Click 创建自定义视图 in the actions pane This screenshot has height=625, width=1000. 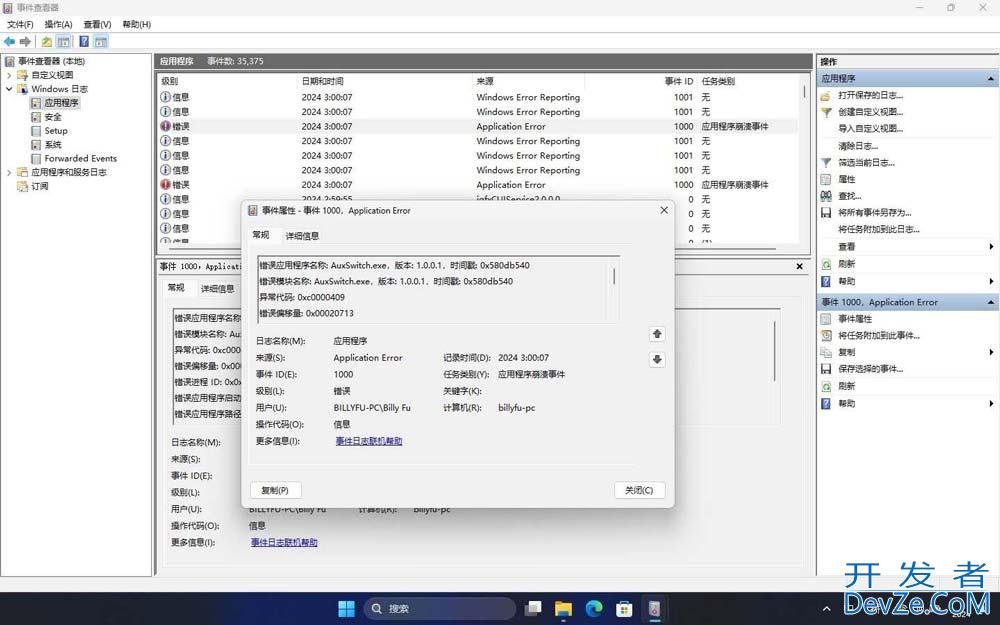(x=870, y=112)
